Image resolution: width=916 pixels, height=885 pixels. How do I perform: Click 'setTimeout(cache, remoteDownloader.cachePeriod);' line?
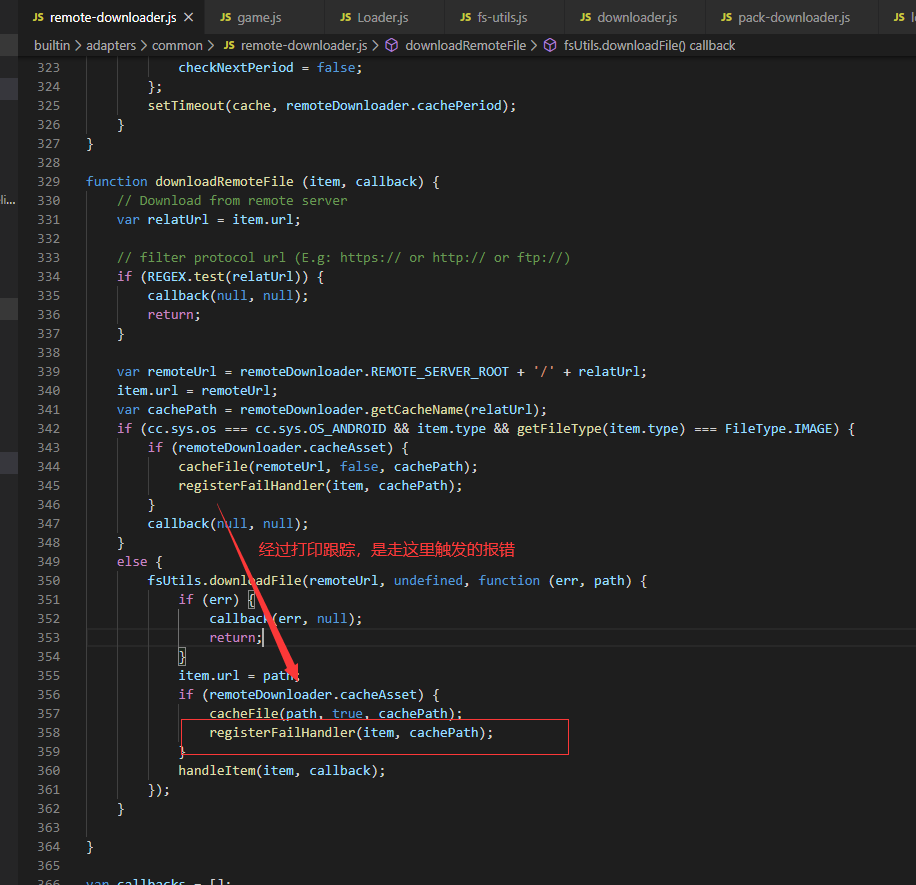332,106
